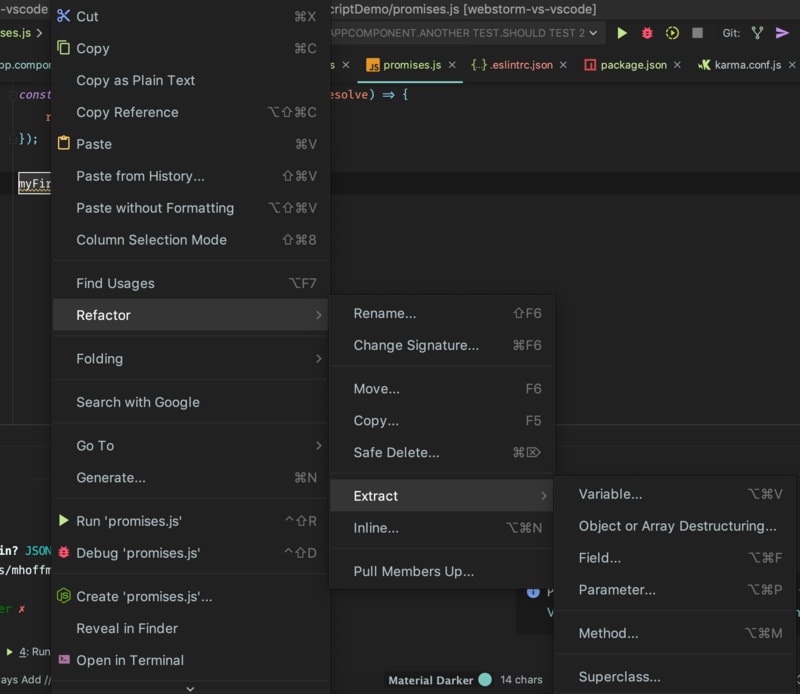
Task: Click the Git push arrow icon
Action: pyautogui.click(x=782, y=33)
